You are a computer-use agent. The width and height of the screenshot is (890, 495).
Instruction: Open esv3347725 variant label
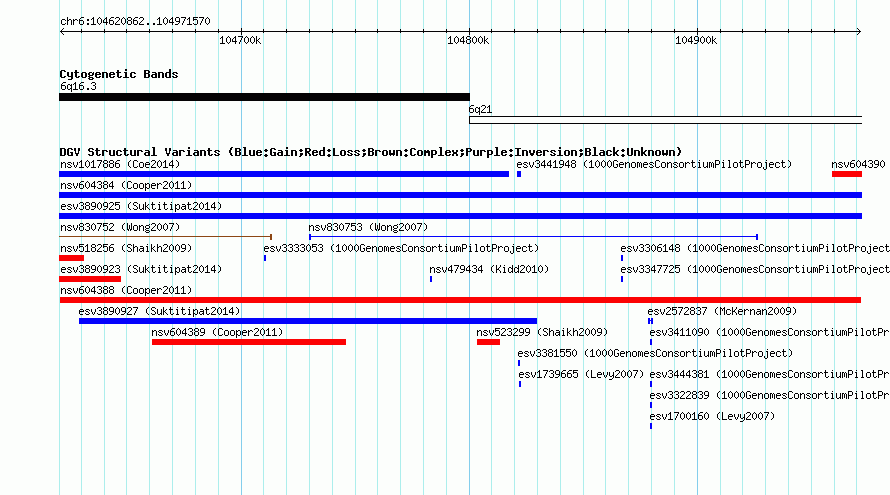(x=754, y=269)
